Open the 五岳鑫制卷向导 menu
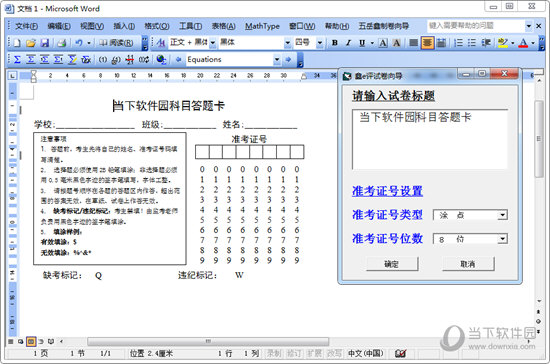The width and height of the screenshot is (550, 364). 384,26
